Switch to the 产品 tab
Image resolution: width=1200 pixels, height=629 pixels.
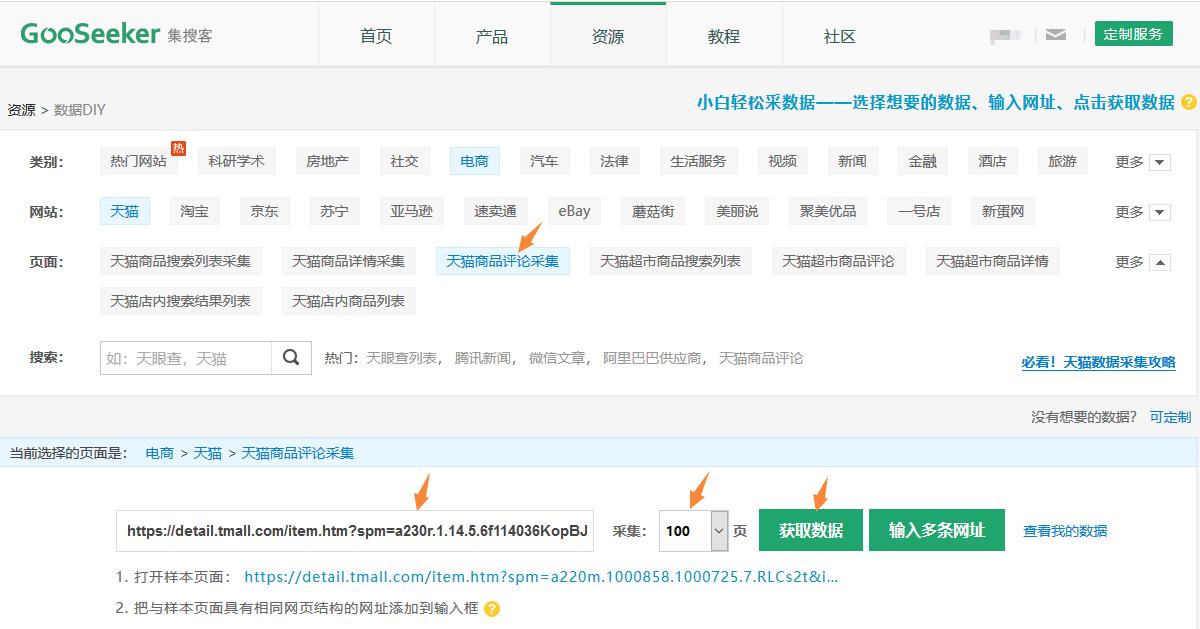(492, 33)
